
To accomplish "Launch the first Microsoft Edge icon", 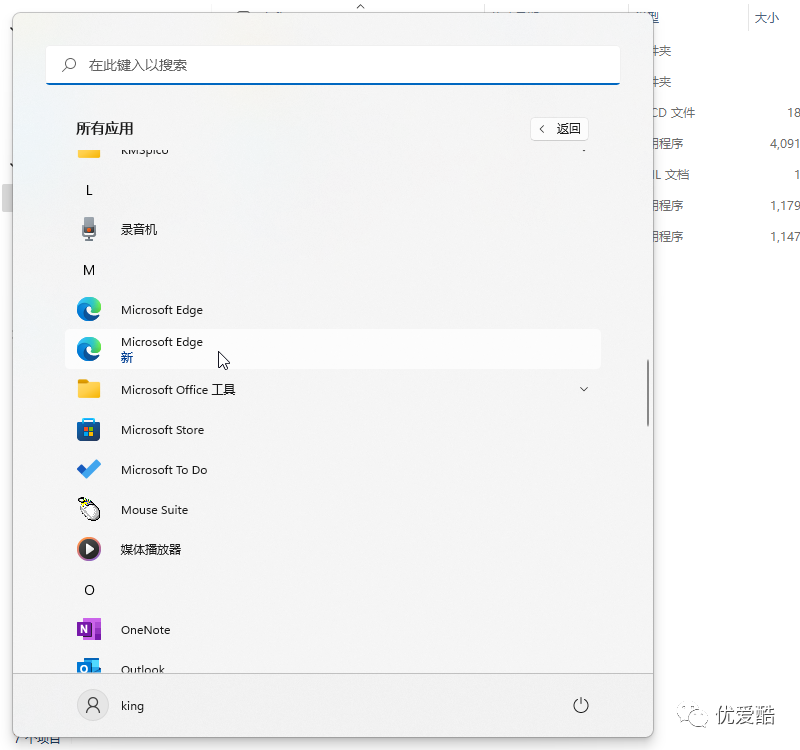I will [x=89, y=309].
